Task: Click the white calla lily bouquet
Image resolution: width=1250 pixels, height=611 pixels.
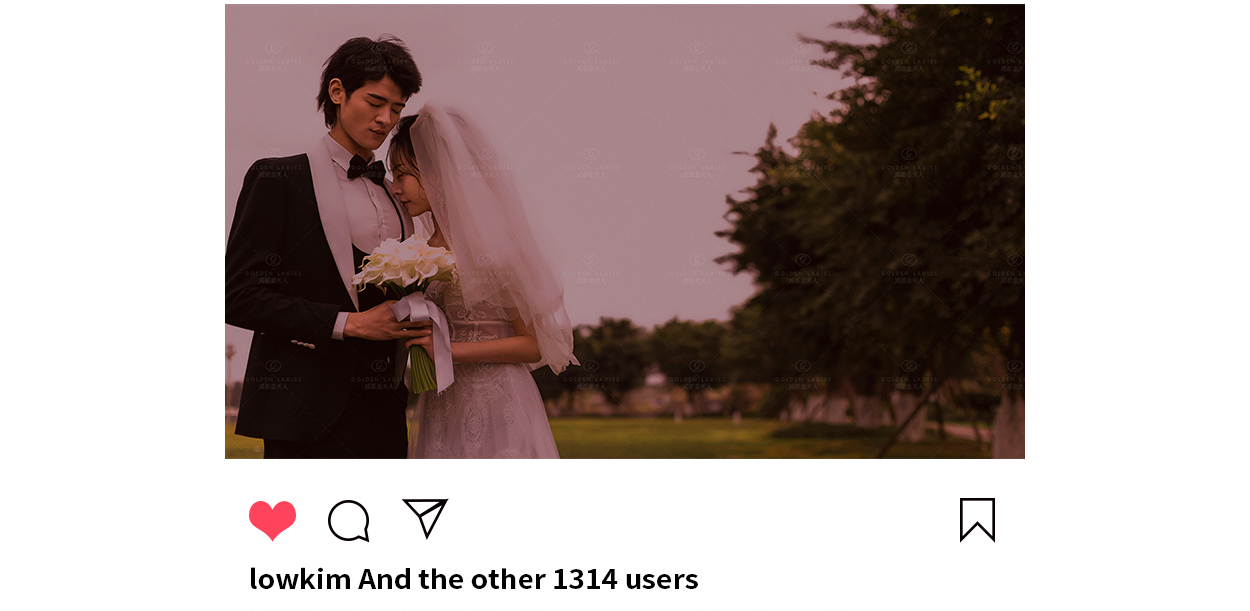Action: [406, 265]
